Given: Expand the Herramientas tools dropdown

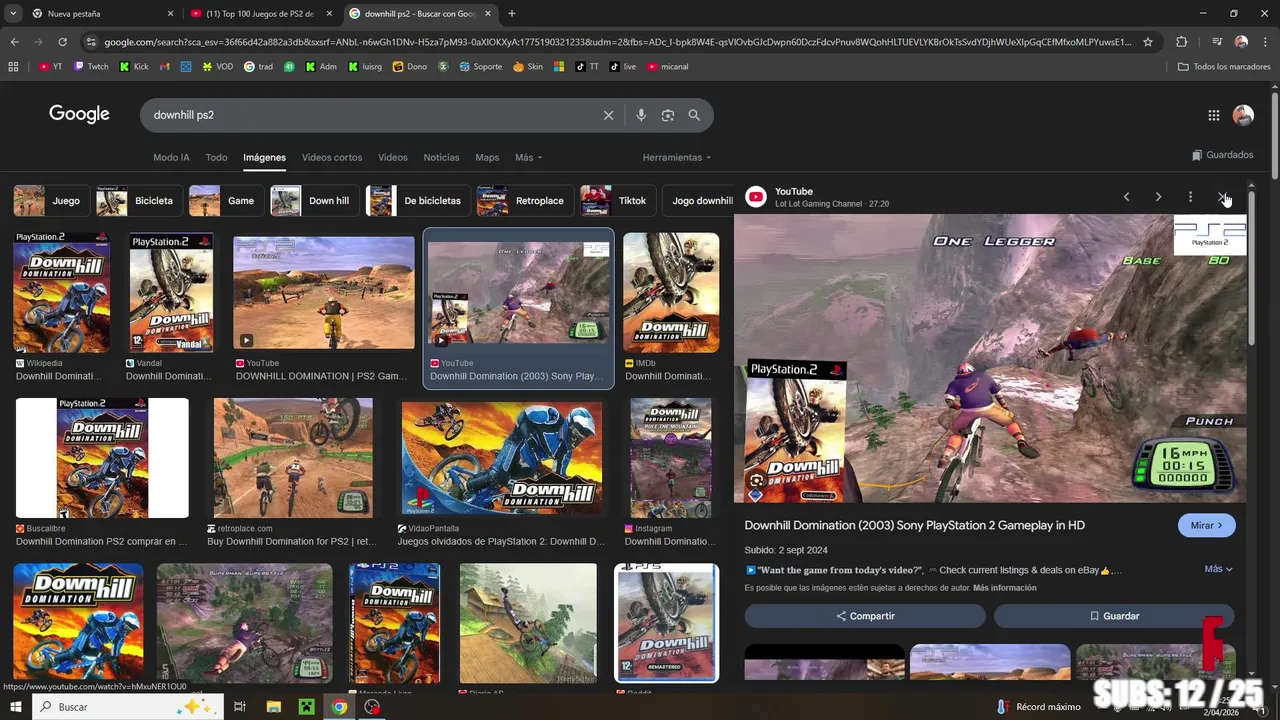Looking at the screenshot, I should [677, 157].
